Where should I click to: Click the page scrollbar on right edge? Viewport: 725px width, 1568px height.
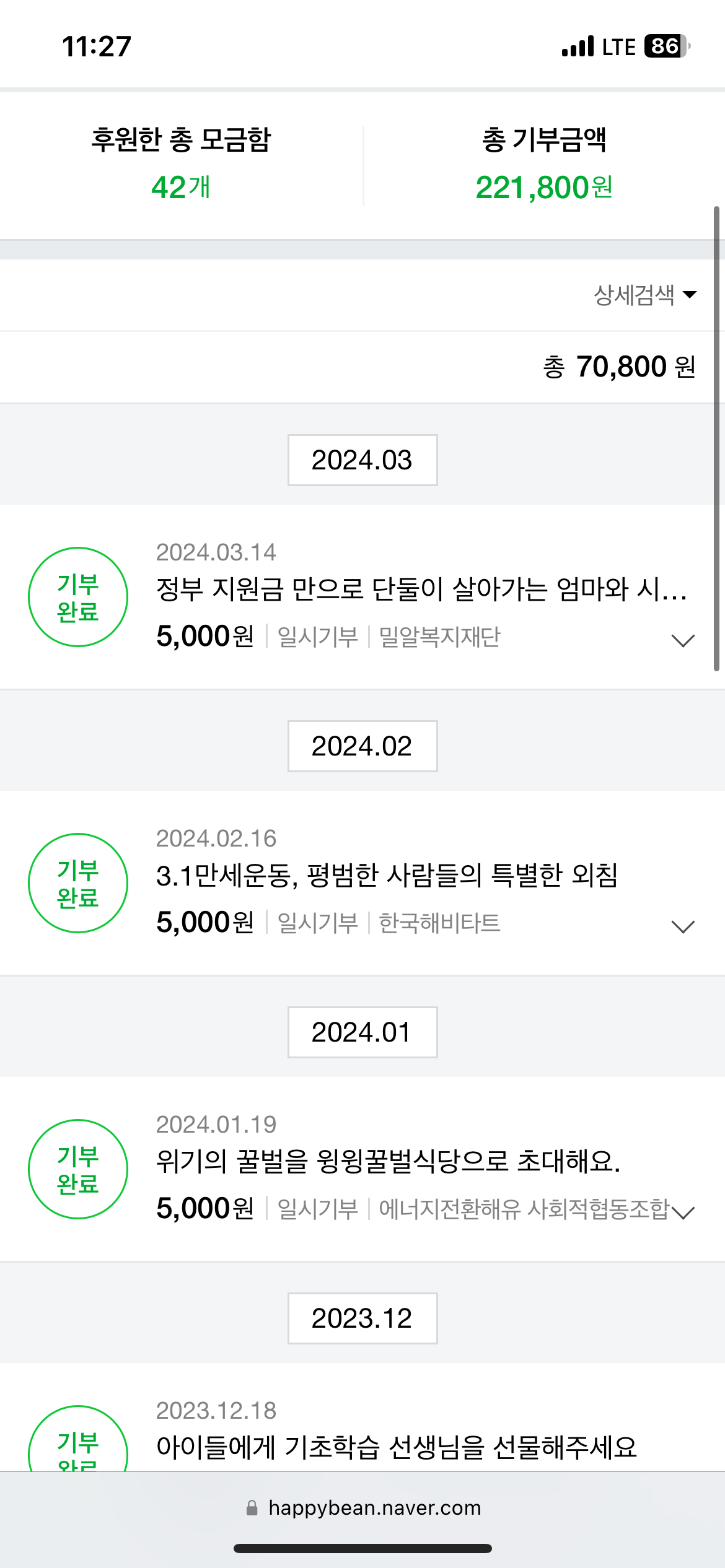(716, 438)
